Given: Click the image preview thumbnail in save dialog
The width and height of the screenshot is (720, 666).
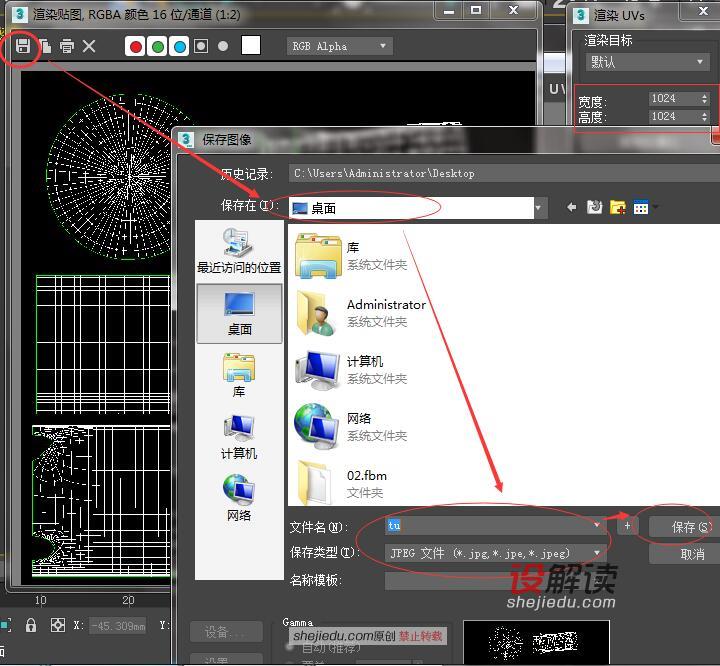Looking at the screenshot, I should click(536, 641).
